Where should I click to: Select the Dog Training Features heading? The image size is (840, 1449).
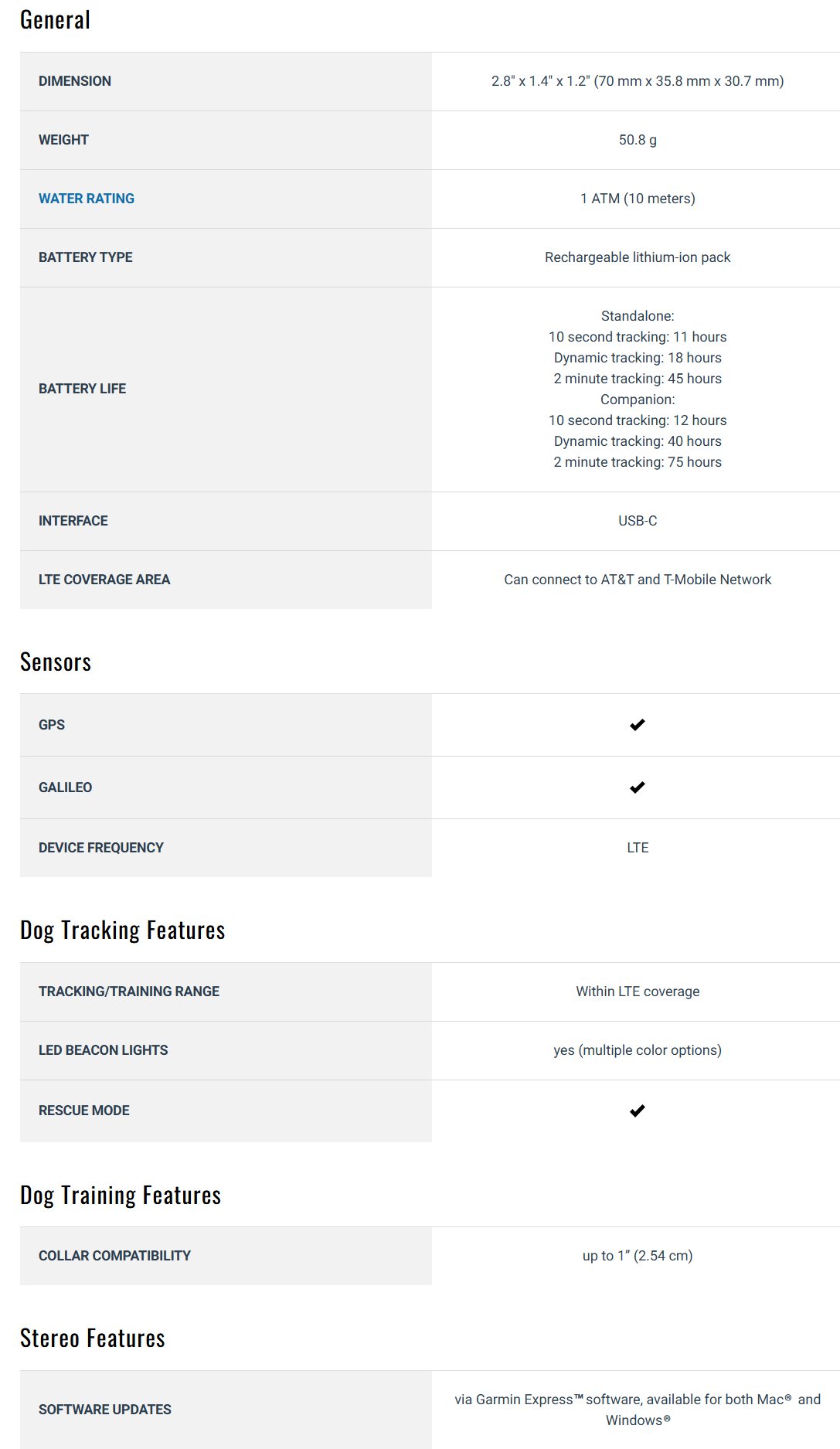(121, 1196)
